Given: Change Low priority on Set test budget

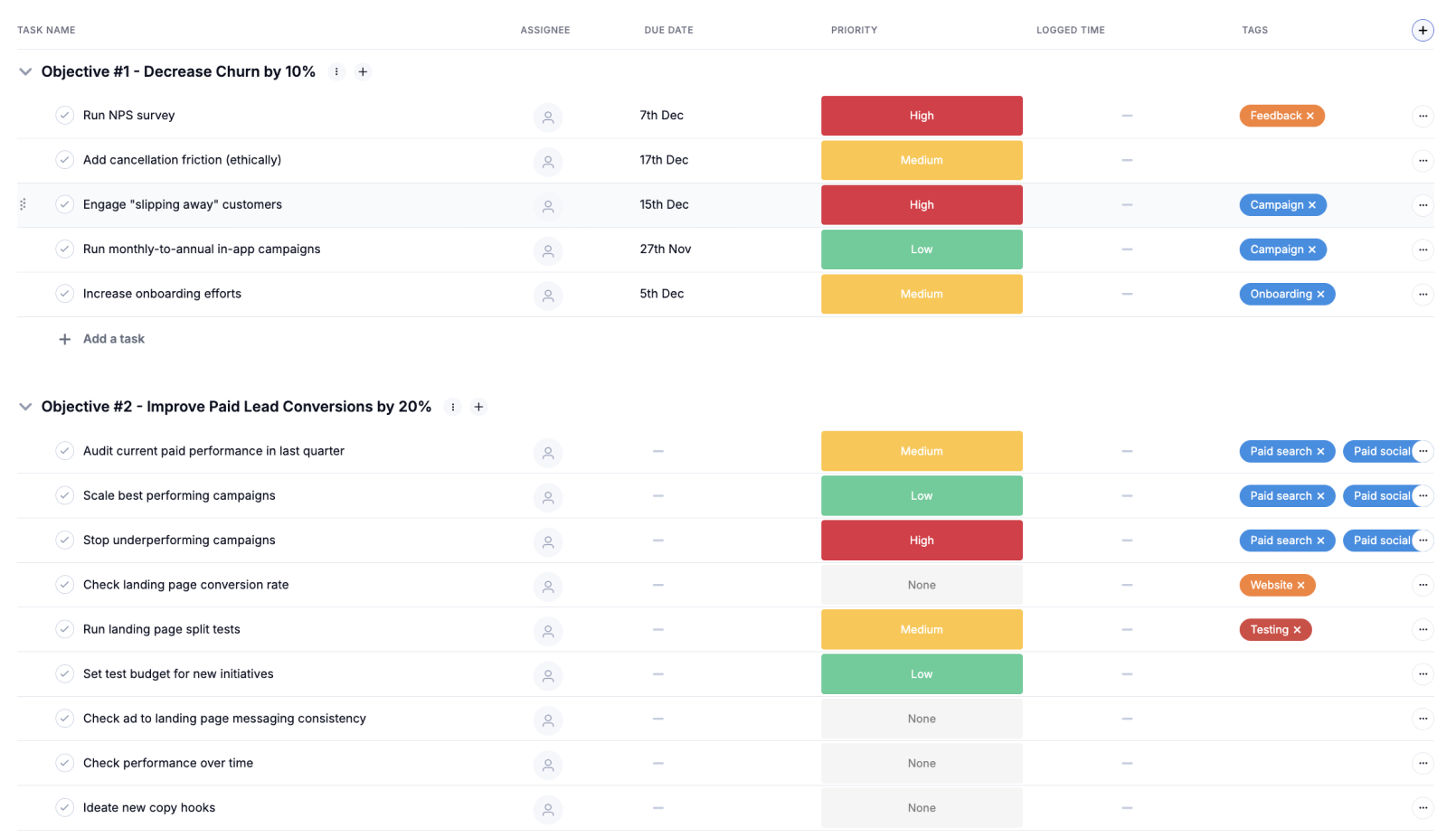Looking at the screenshot, I should (x=922, y=674).
